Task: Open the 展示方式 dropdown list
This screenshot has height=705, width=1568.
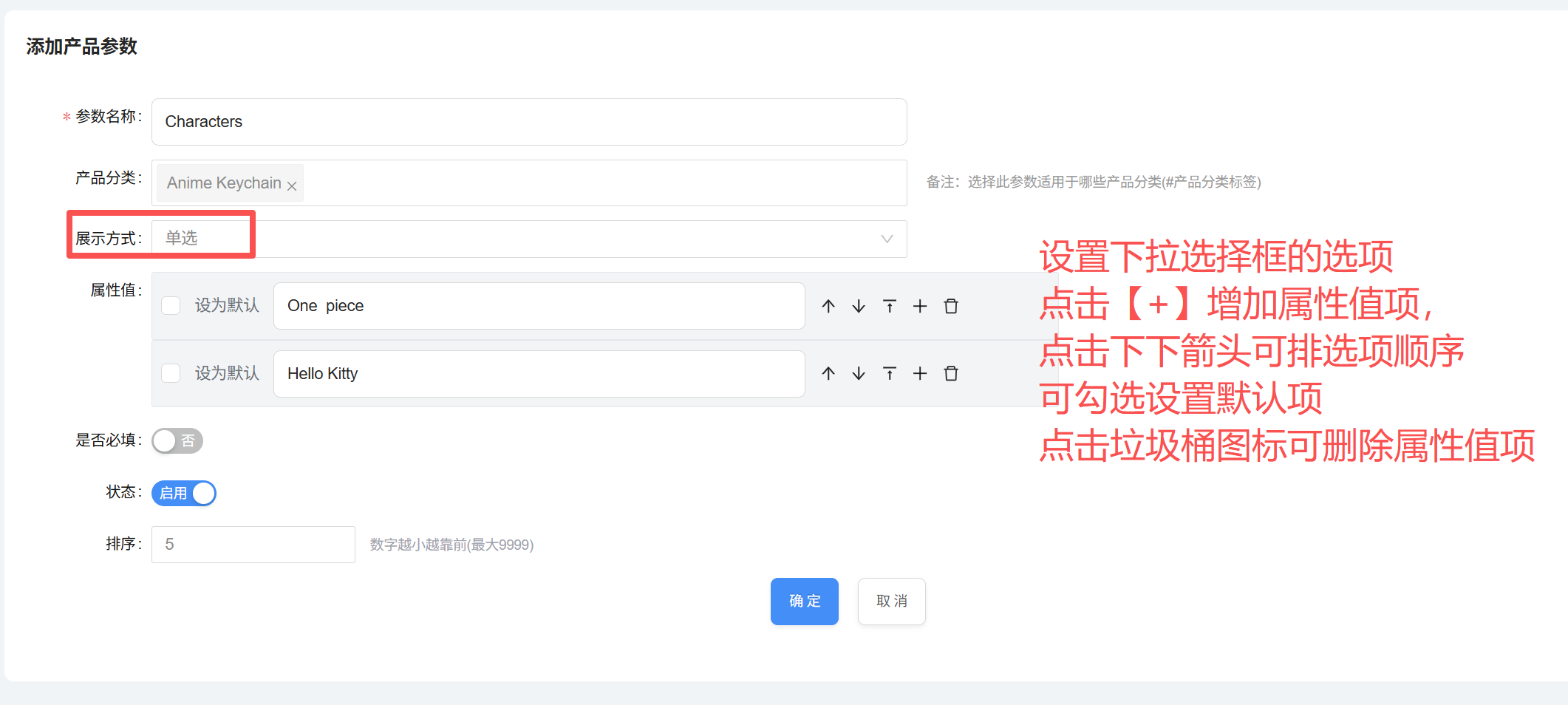Action: coord(517,239)
